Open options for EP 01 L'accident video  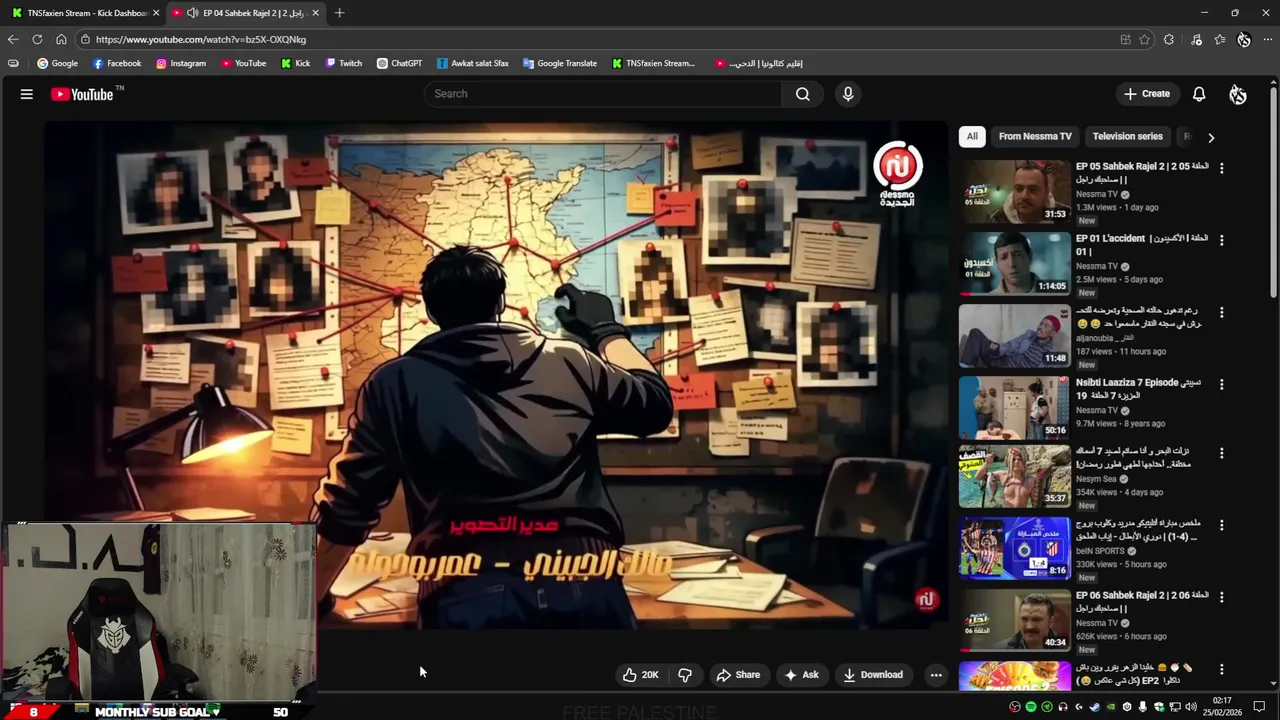pos(1221,239)
